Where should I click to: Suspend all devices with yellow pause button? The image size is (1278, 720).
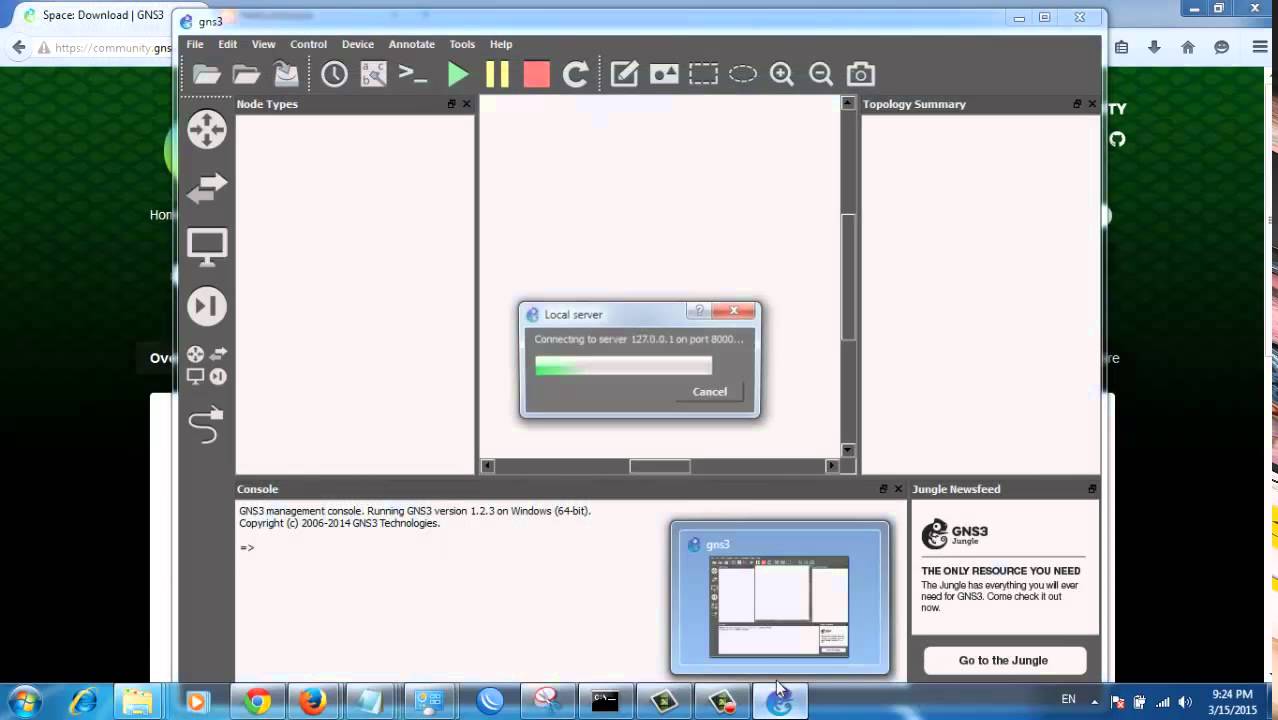click(x=497, y=74)
